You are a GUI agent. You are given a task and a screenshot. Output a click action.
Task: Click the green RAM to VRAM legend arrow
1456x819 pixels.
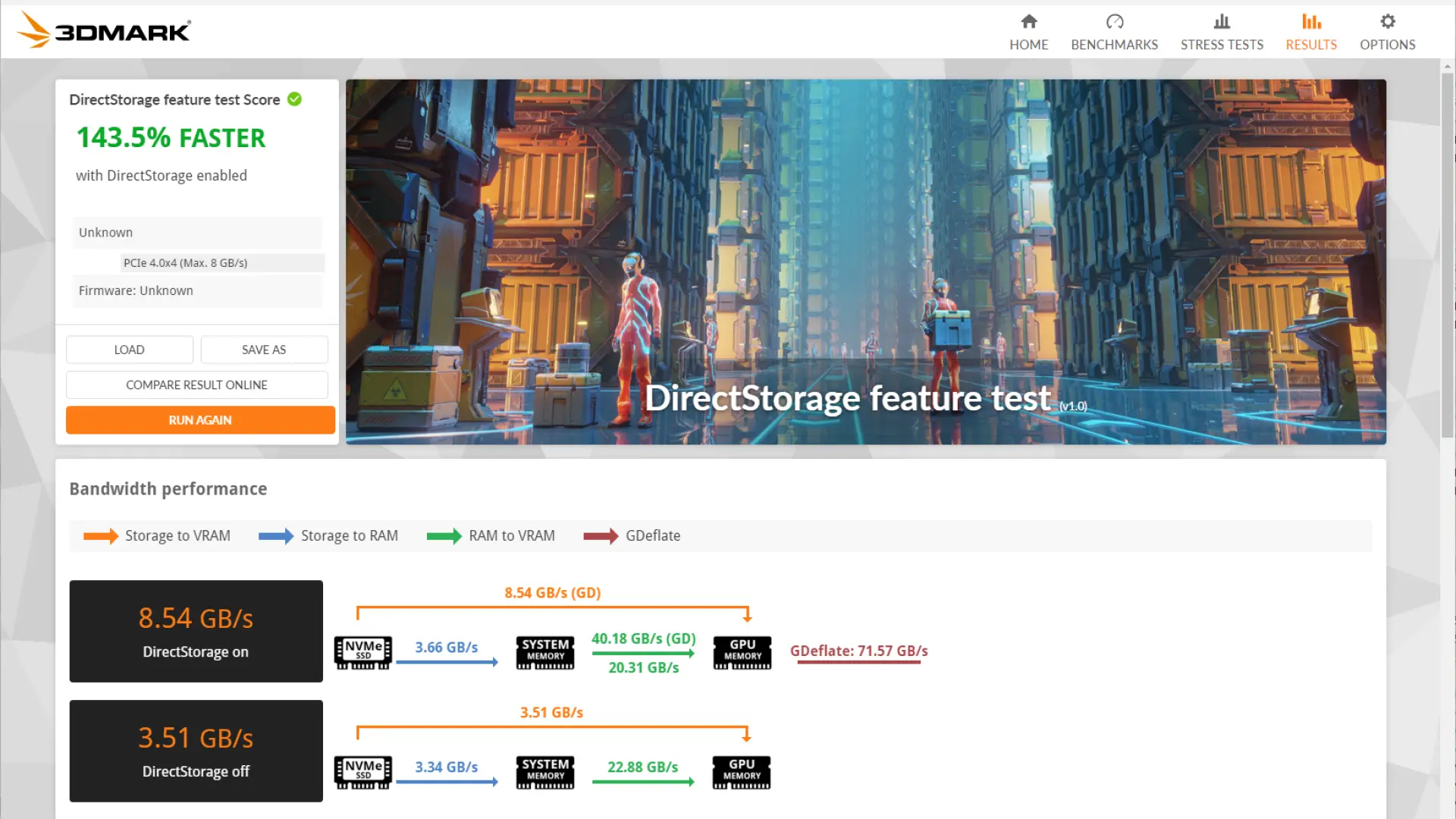(444, 536)
